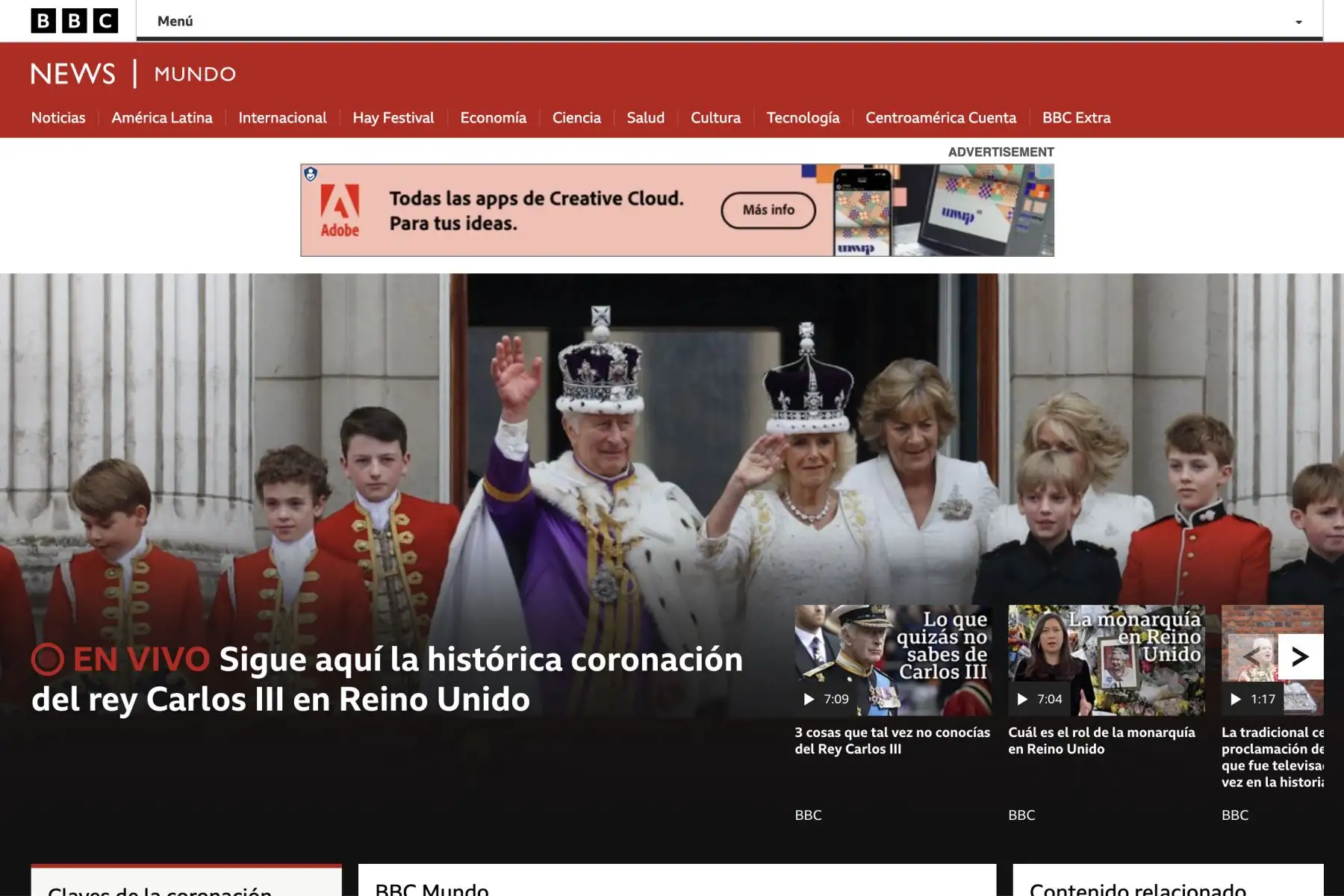Click the ad privacy shield icon
This screenshot has height=896, width=1344.
click(311, 174)
